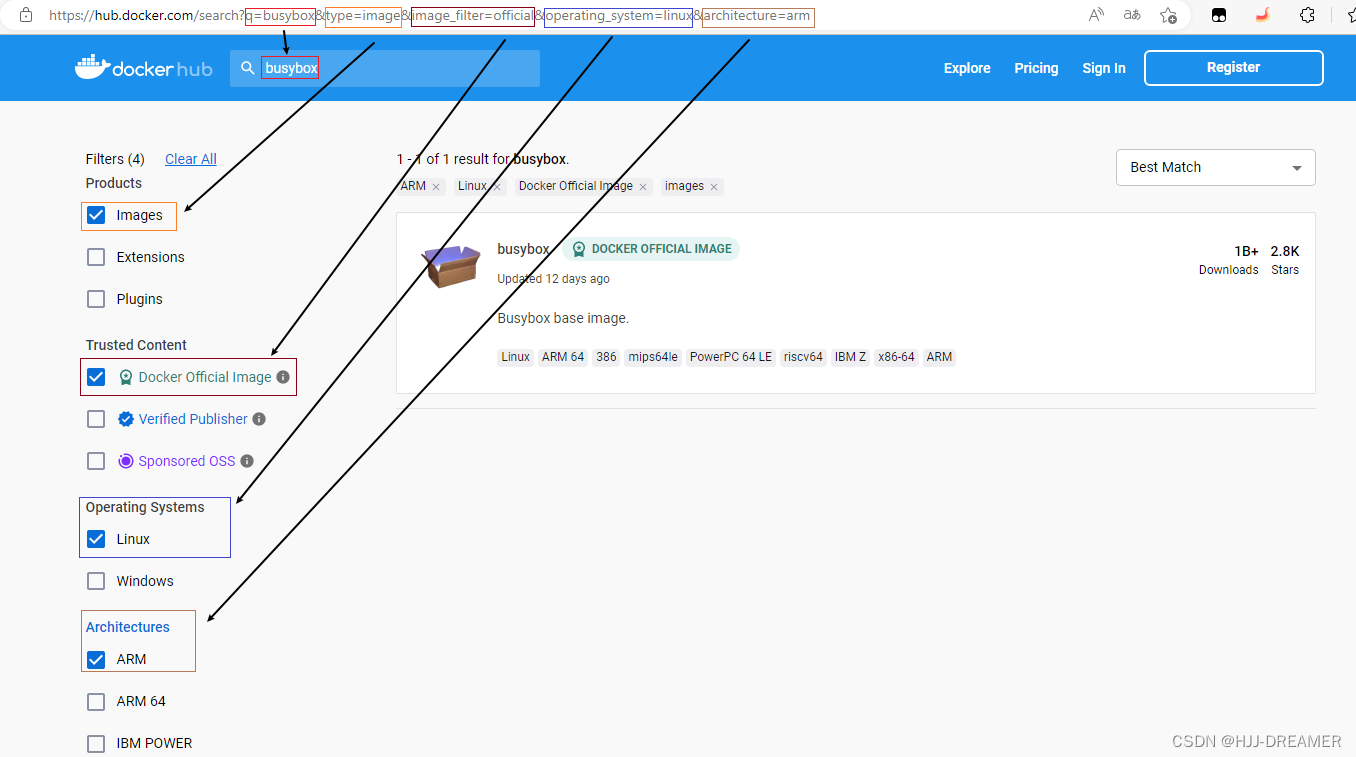The width and height of the screenshot is (1356, 757).
Task: Click the read aloud icon in address bar
Action: [1095, 15]
